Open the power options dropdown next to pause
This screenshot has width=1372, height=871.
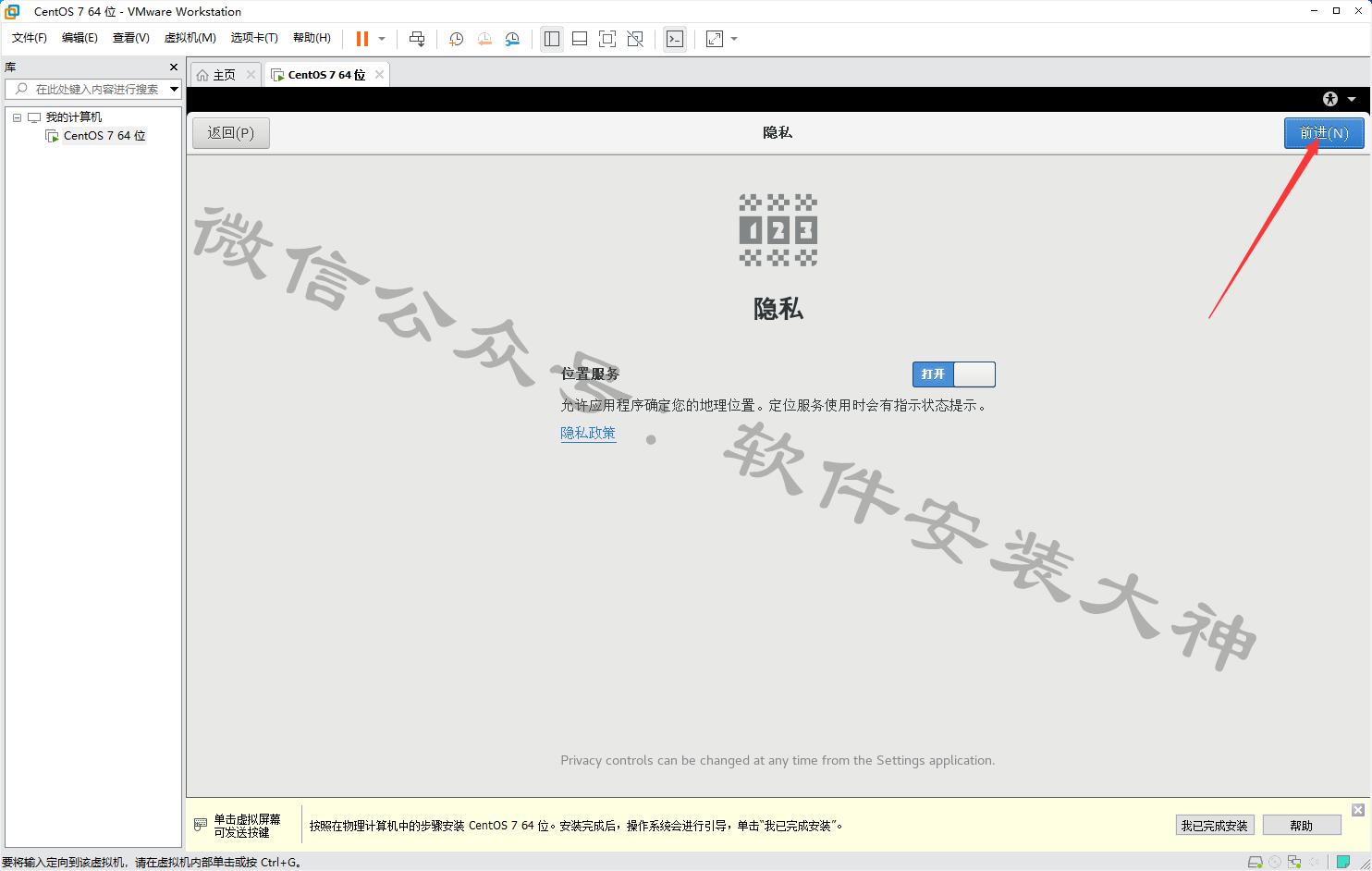click(382, 39)
